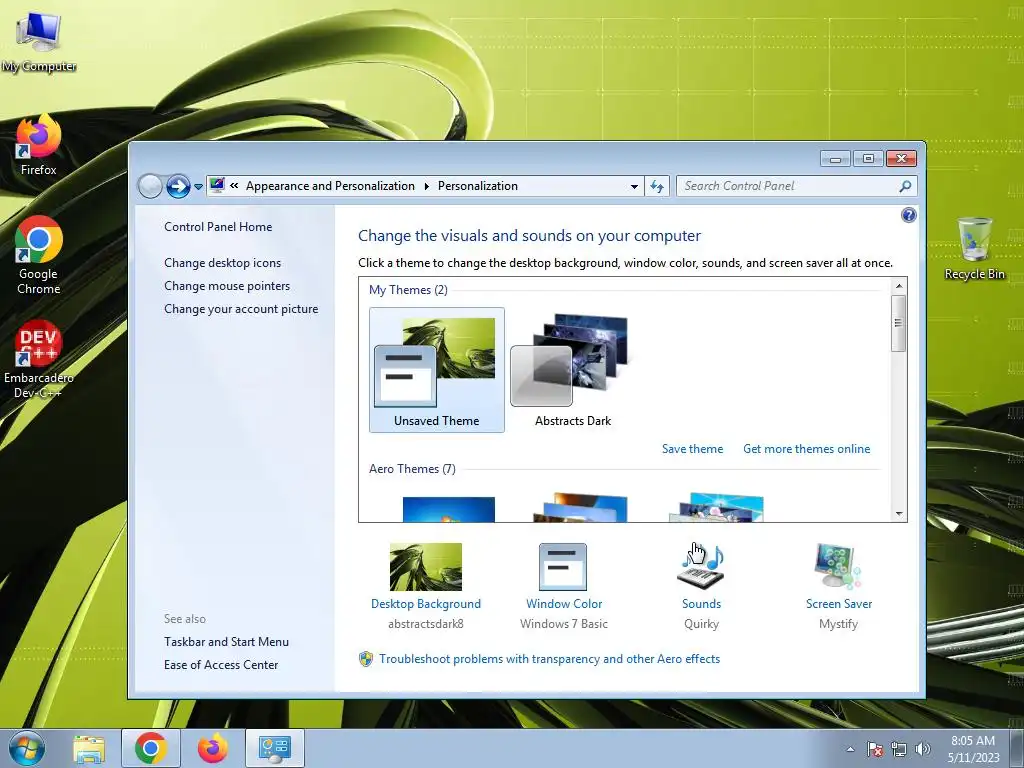
Task: Click the address bar refresh button
Action: [x=657, y=186]
